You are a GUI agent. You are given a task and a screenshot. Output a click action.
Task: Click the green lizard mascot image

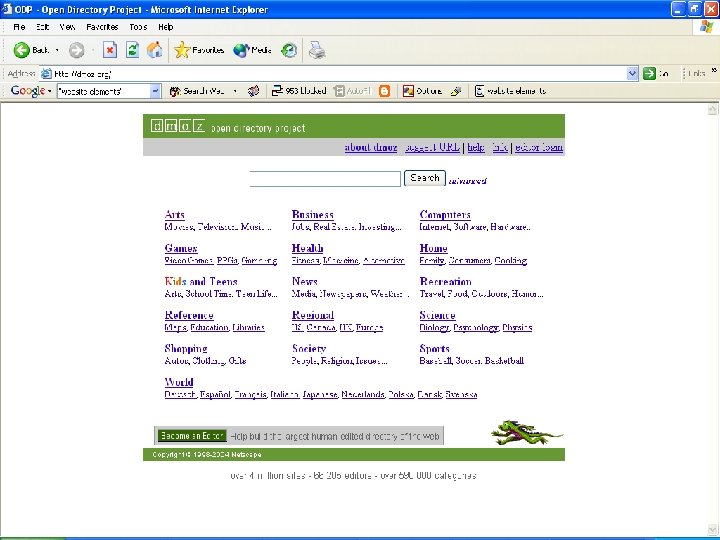527,433
